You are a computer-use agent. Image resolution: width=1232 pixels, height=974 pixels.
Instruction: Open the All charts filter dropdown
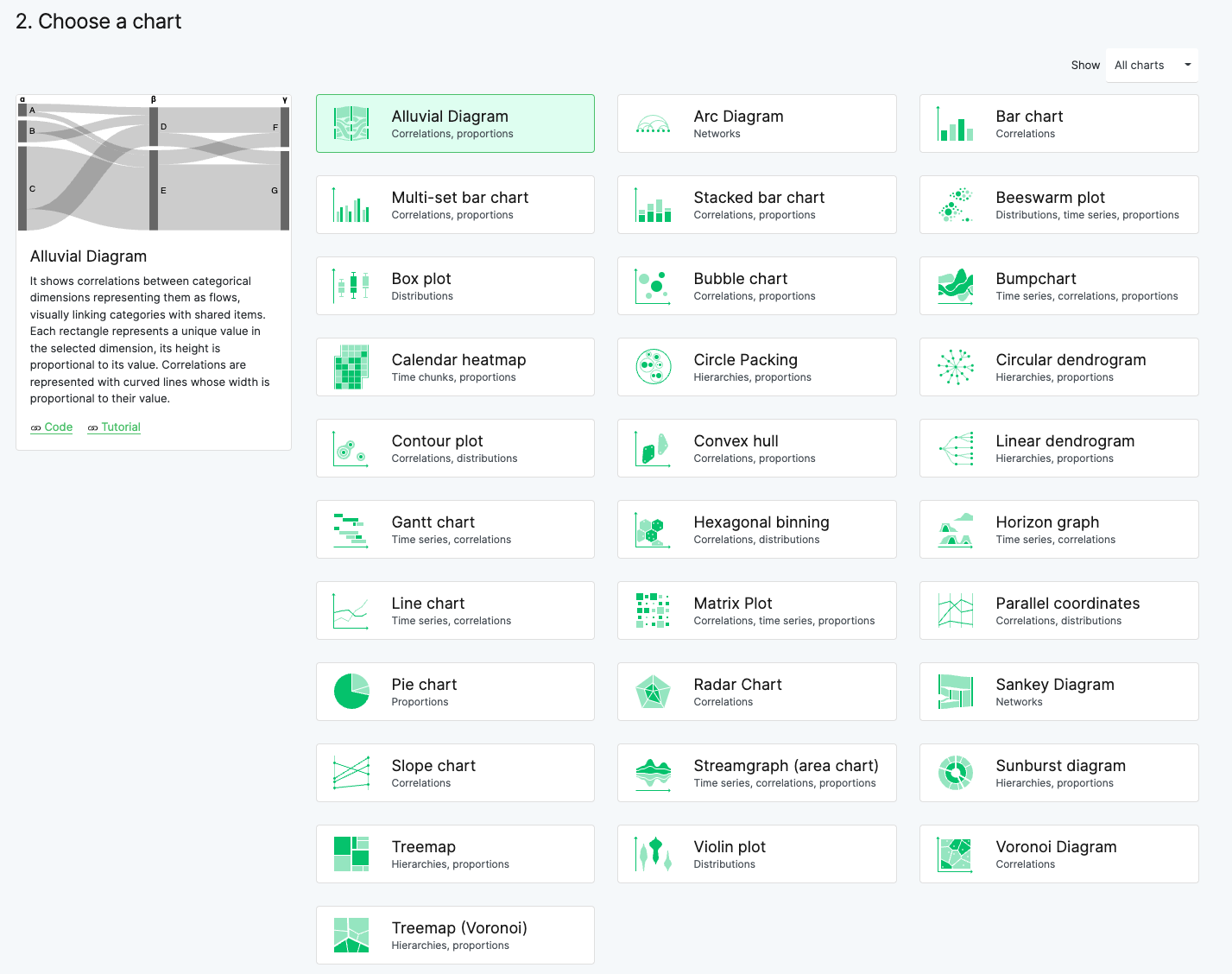point(1152,65)
